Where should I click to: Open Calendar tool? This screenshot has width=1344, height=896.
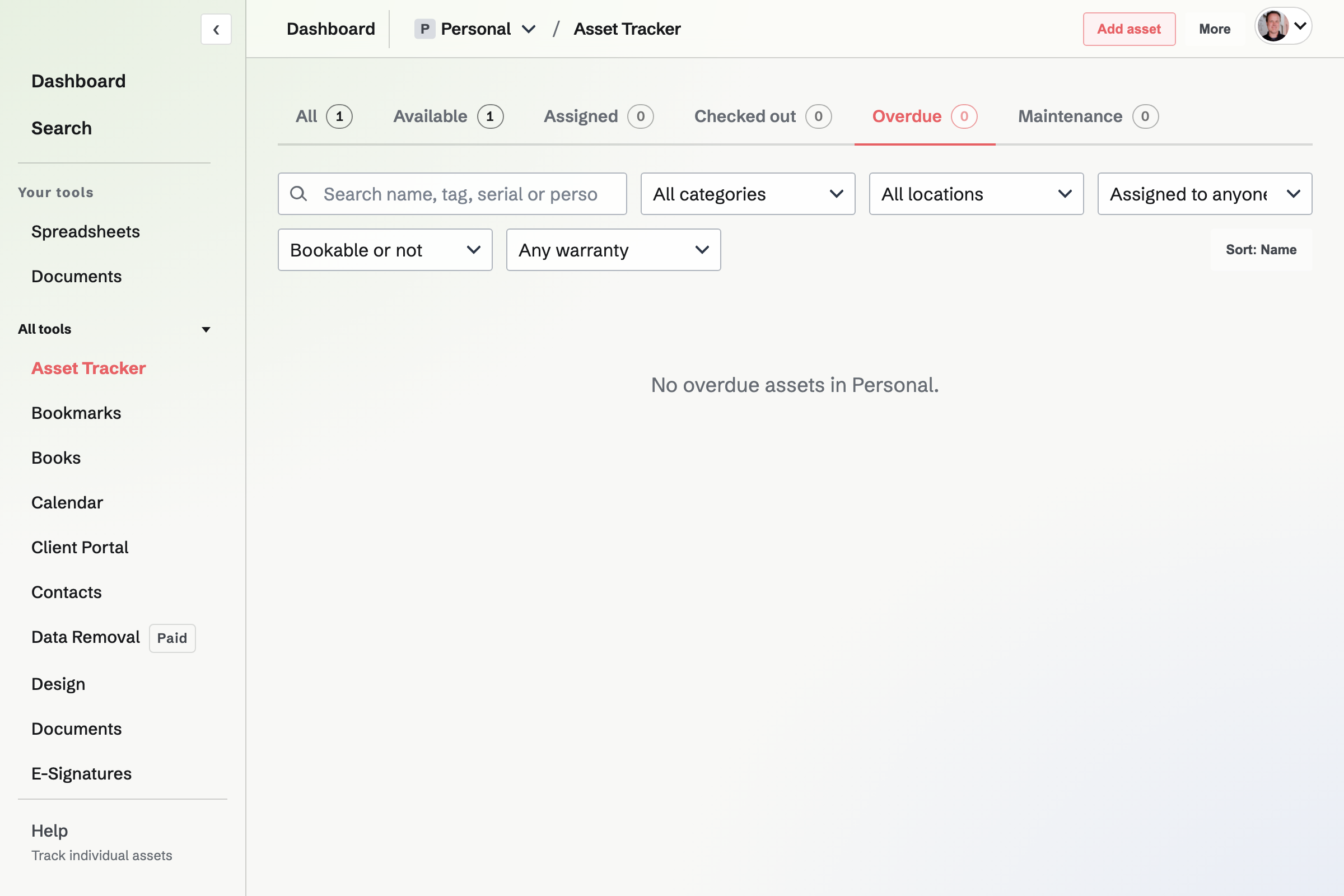(67, 502)
